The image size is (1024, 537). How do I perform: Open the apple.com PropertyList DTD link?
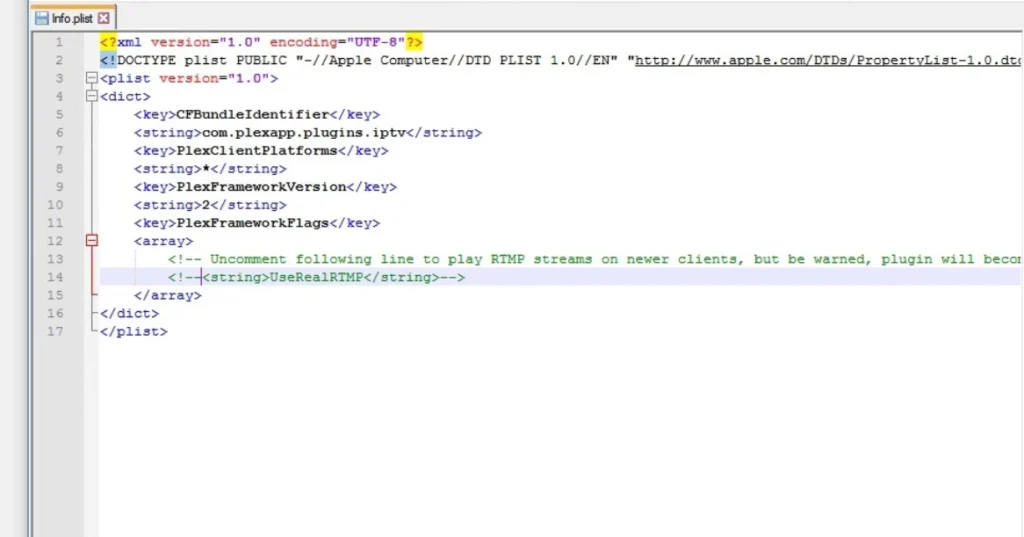click(828, 60)
